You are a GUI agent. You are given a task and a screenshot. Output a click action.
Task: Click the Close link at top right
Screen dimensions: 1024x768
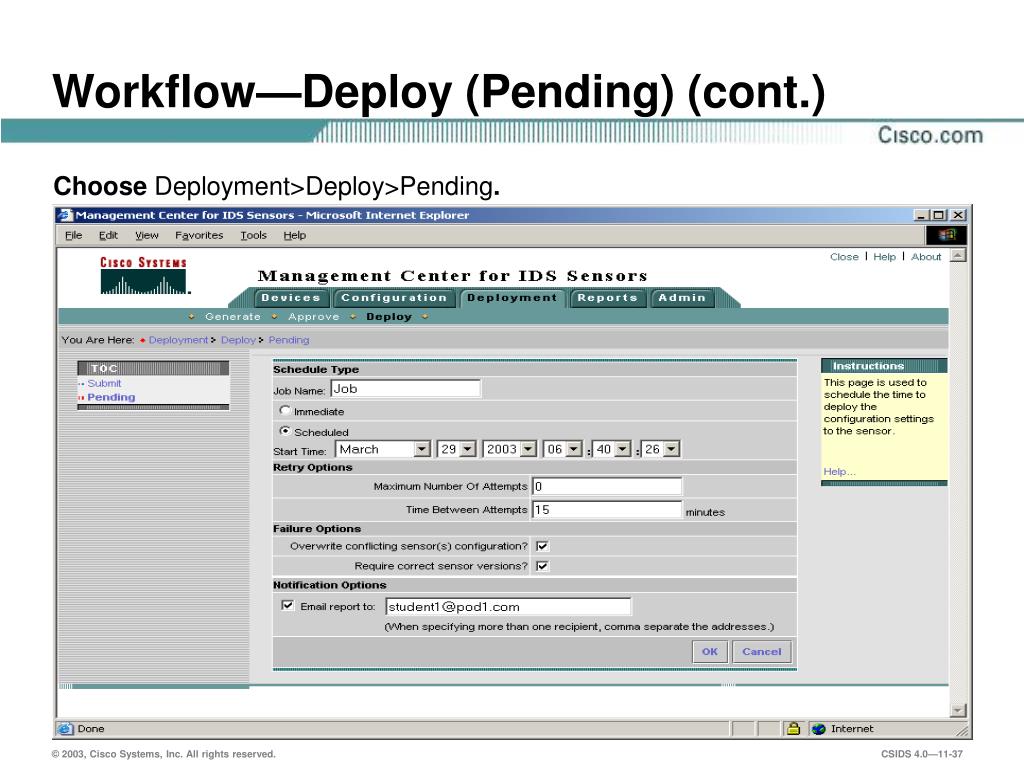click(x=844, y=257)
